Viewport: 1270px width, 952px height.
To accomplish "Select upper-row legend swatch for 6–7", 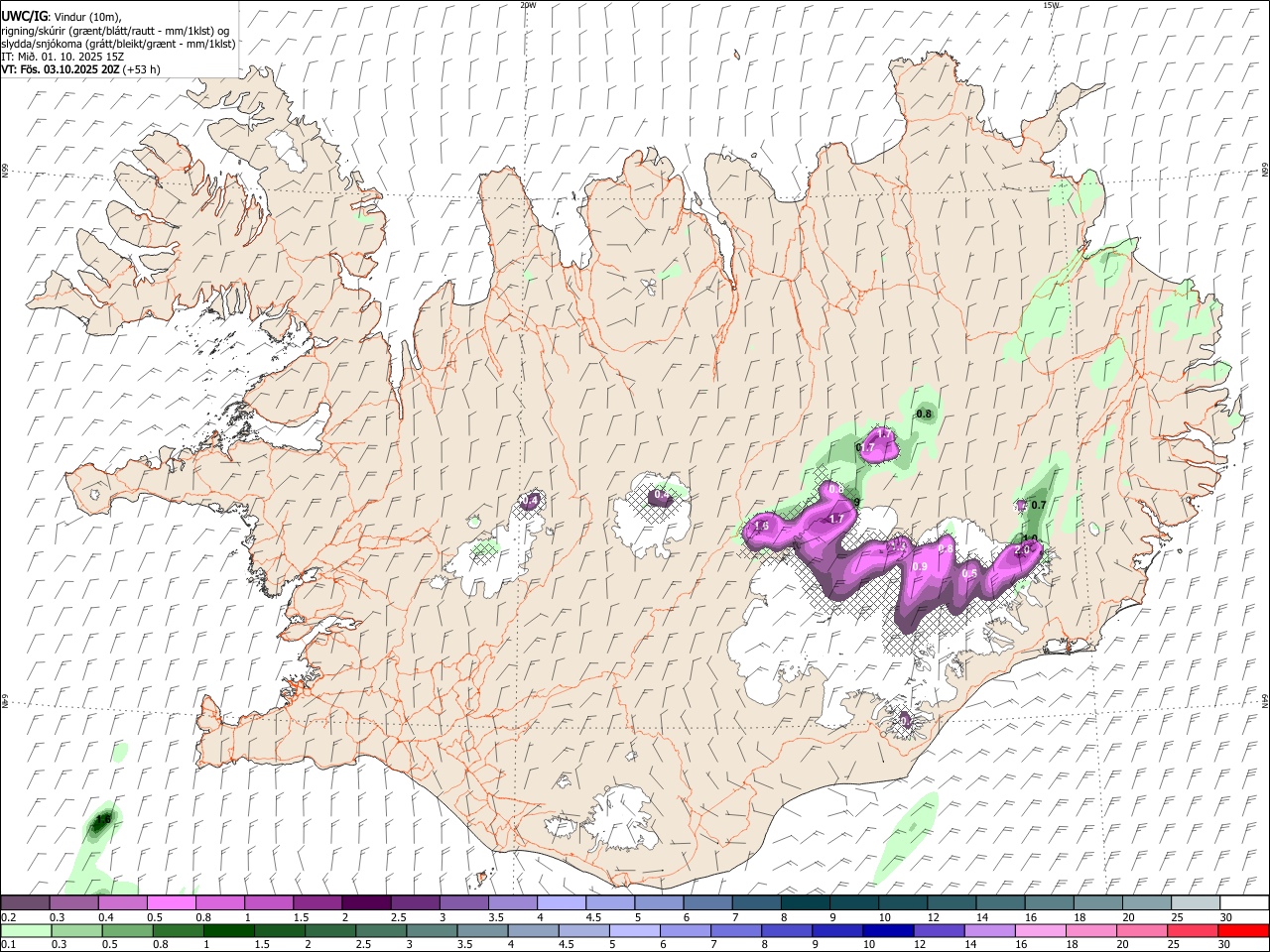I will click(706, 903).
